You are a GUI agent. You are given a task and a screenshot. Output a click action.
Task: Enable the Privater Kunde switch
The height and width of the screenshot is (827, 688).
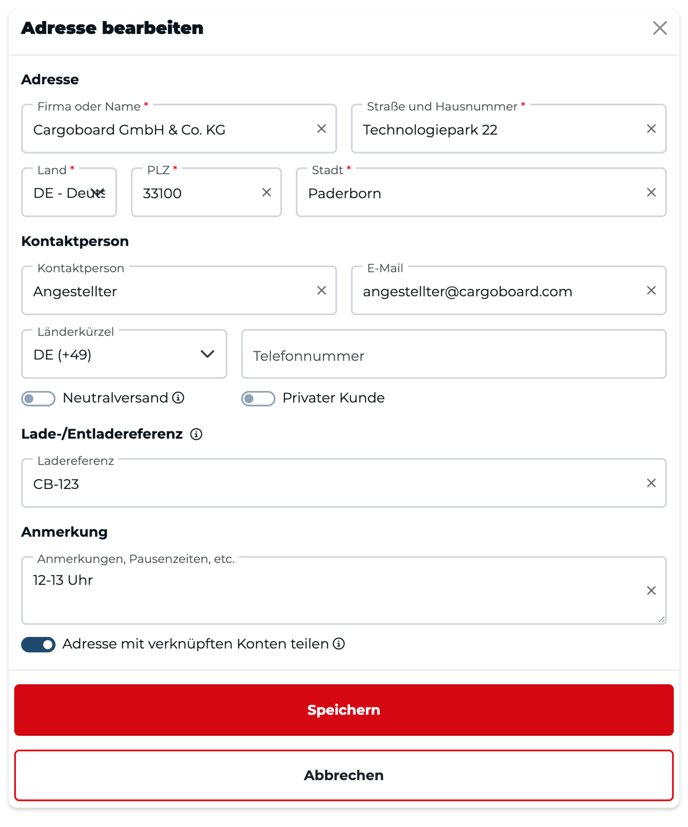pyautogui.click(x=258, y=399)
